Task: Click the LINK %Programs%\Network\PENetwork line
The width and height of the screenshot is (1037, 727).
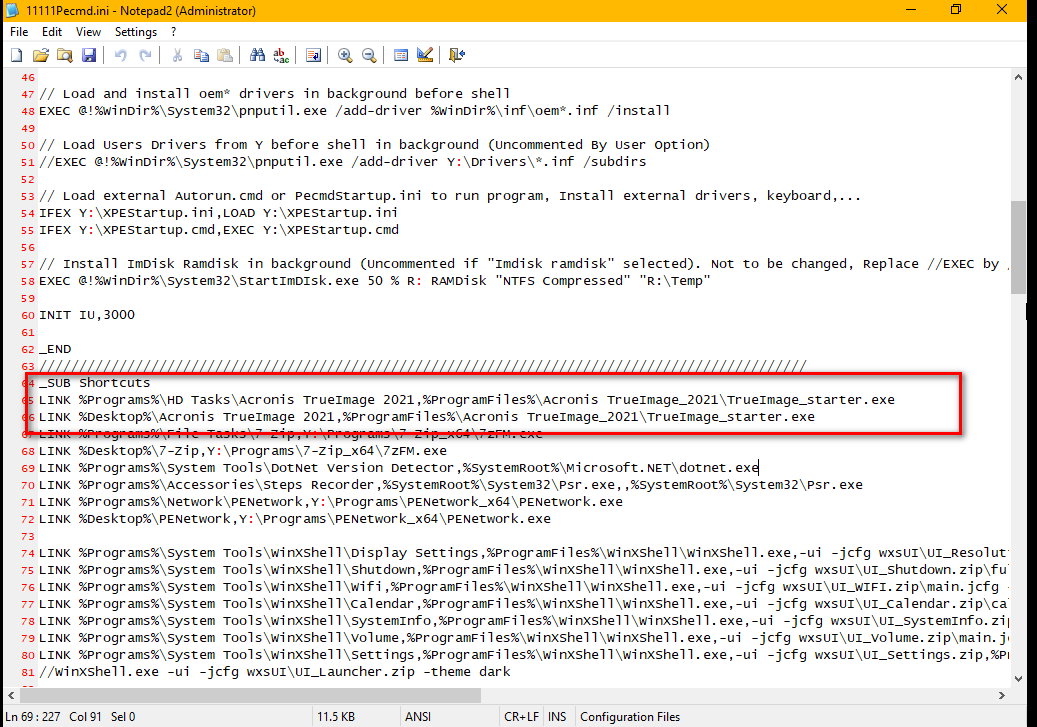Action: click(331, 502)
